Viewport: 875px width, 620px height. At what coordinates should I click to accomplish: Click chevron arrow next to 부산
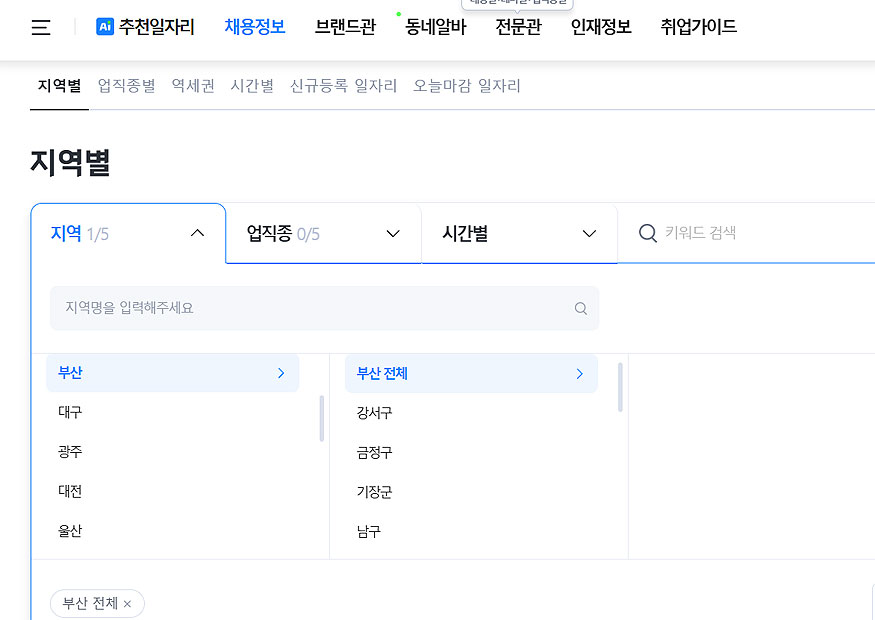(x=281, y=373)
